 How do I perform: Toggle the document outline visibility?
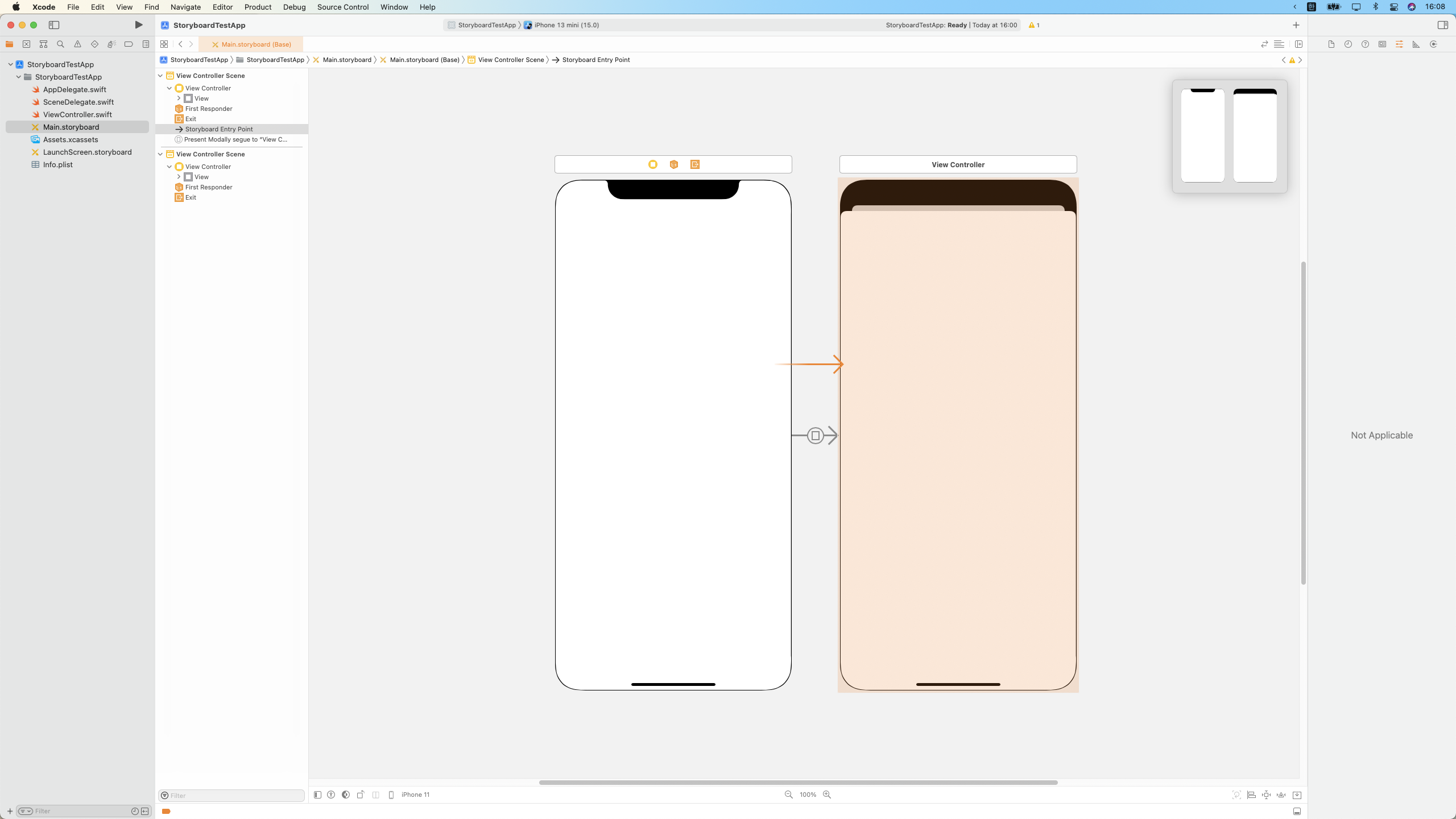point(317,795)
